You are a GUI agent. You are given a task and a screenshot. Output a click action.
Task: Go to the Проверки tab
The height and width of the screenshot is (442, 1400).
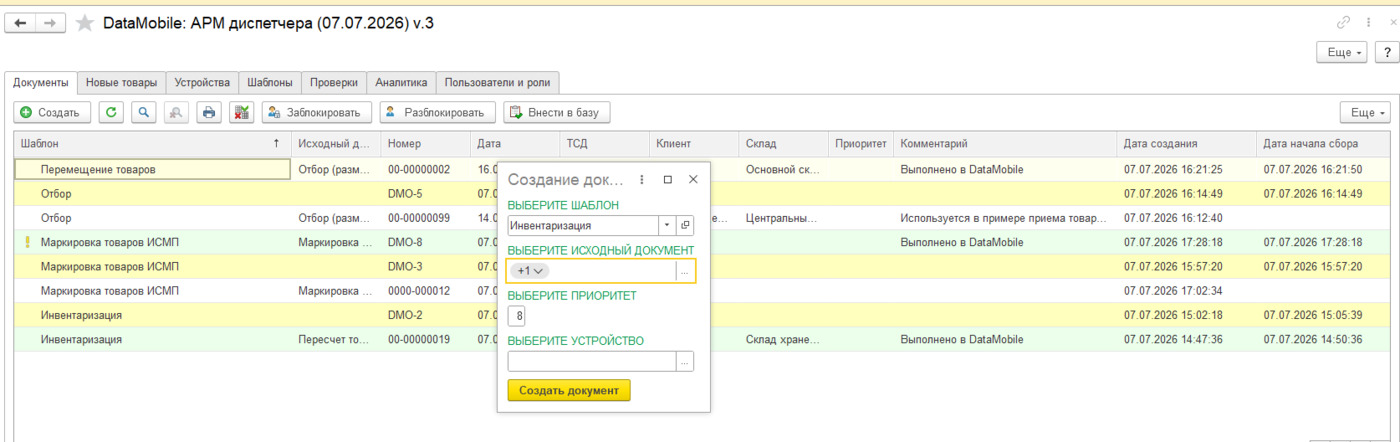[334, 83]
